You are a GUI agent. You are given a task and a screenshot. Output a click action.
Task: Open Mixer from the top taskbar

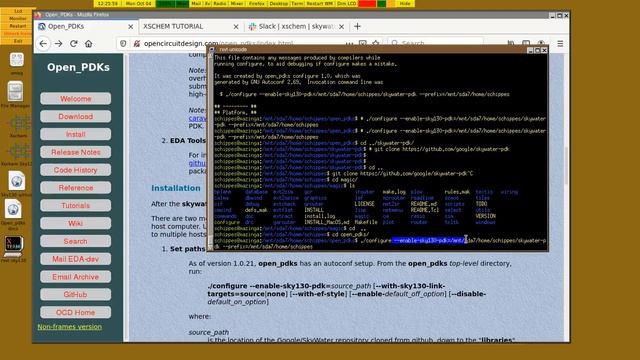(237, 3)
